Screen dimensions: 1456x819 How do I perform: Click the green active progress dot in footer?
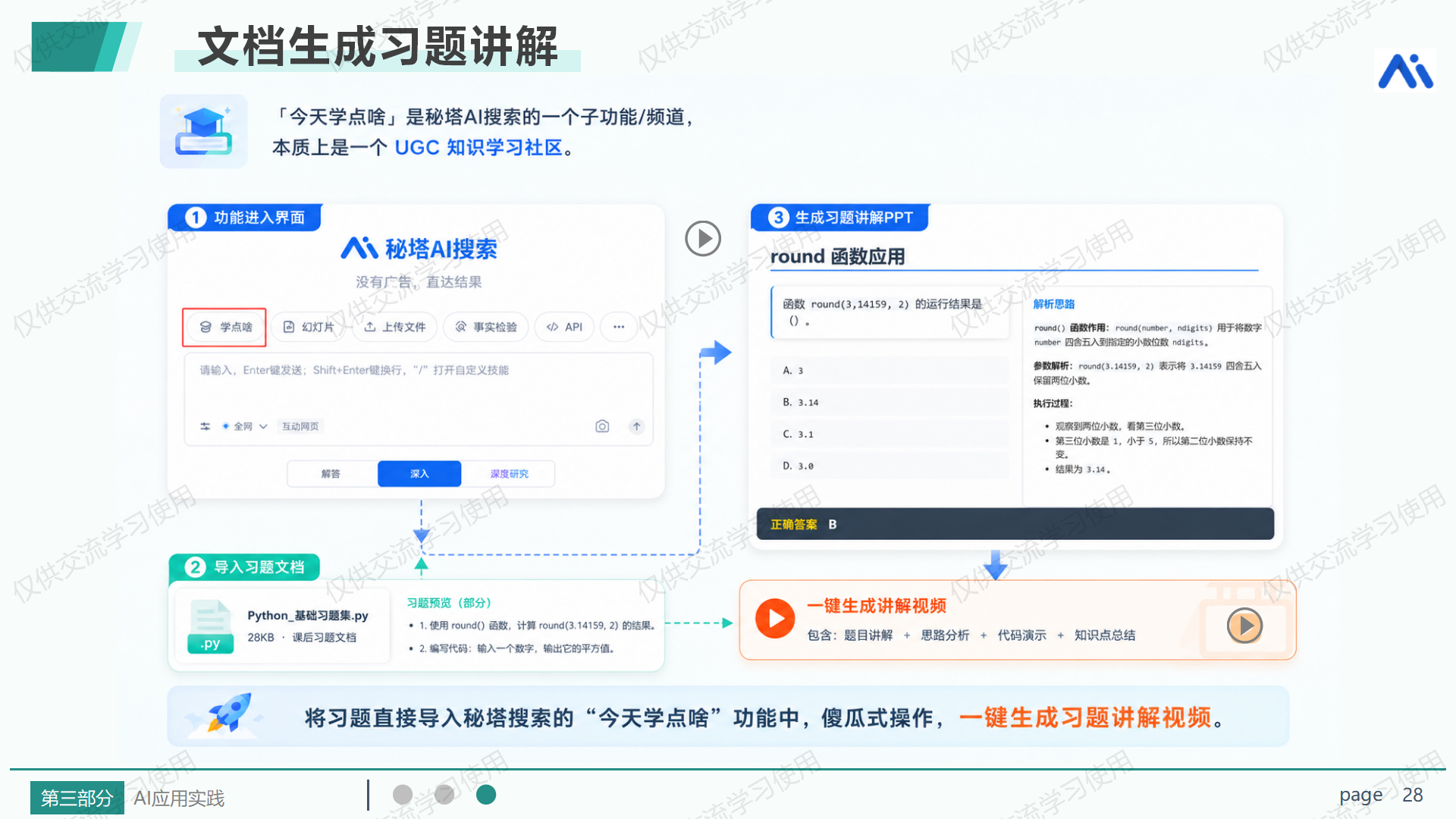[486, 795]
